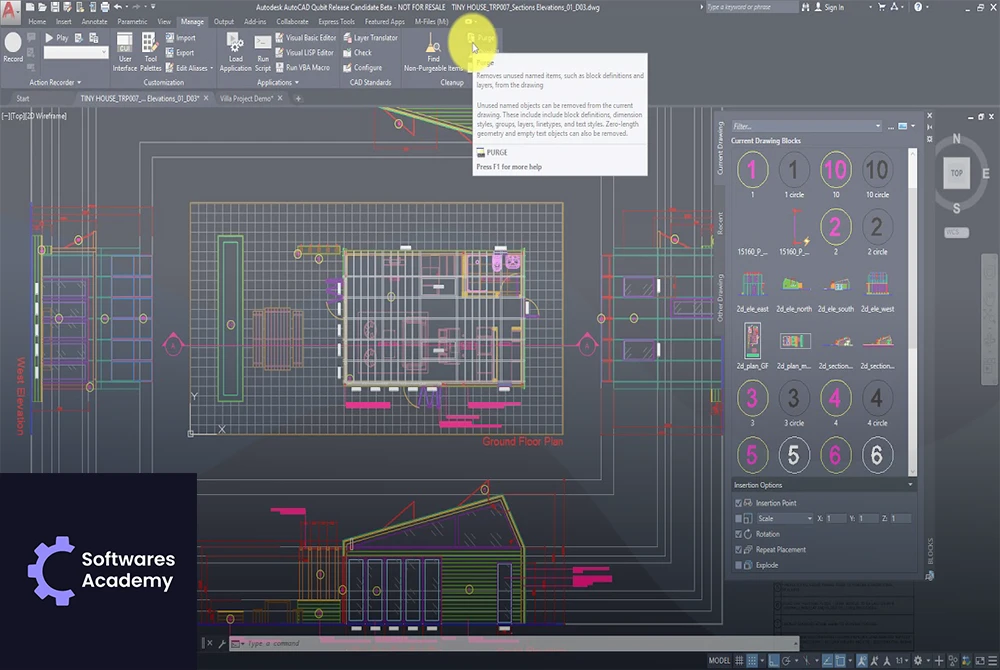
Task: Click the status bar customization menu icon
Action: 992,660
